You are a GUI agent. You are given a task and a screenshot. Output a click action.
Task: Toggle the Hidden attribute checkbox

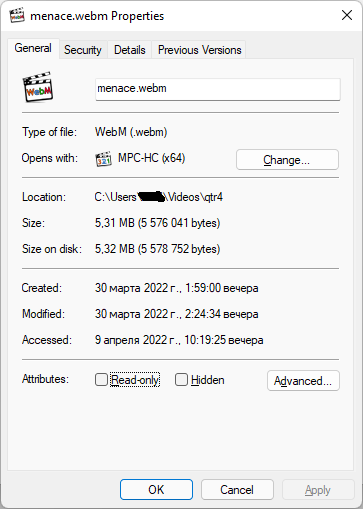181,379
